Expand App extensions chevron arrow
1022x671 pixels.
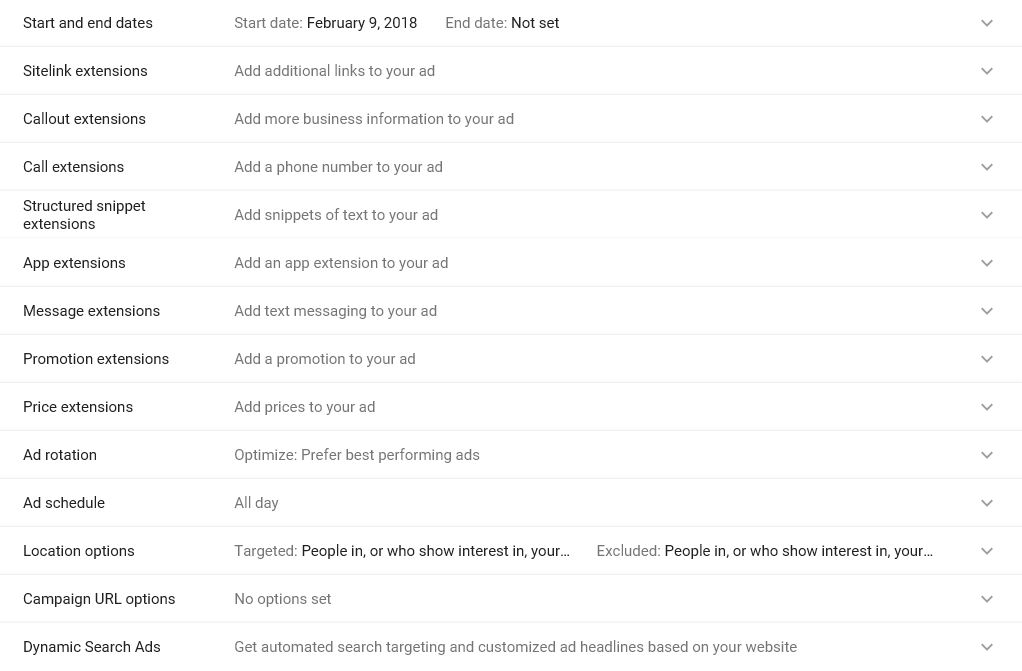[986, 263]
